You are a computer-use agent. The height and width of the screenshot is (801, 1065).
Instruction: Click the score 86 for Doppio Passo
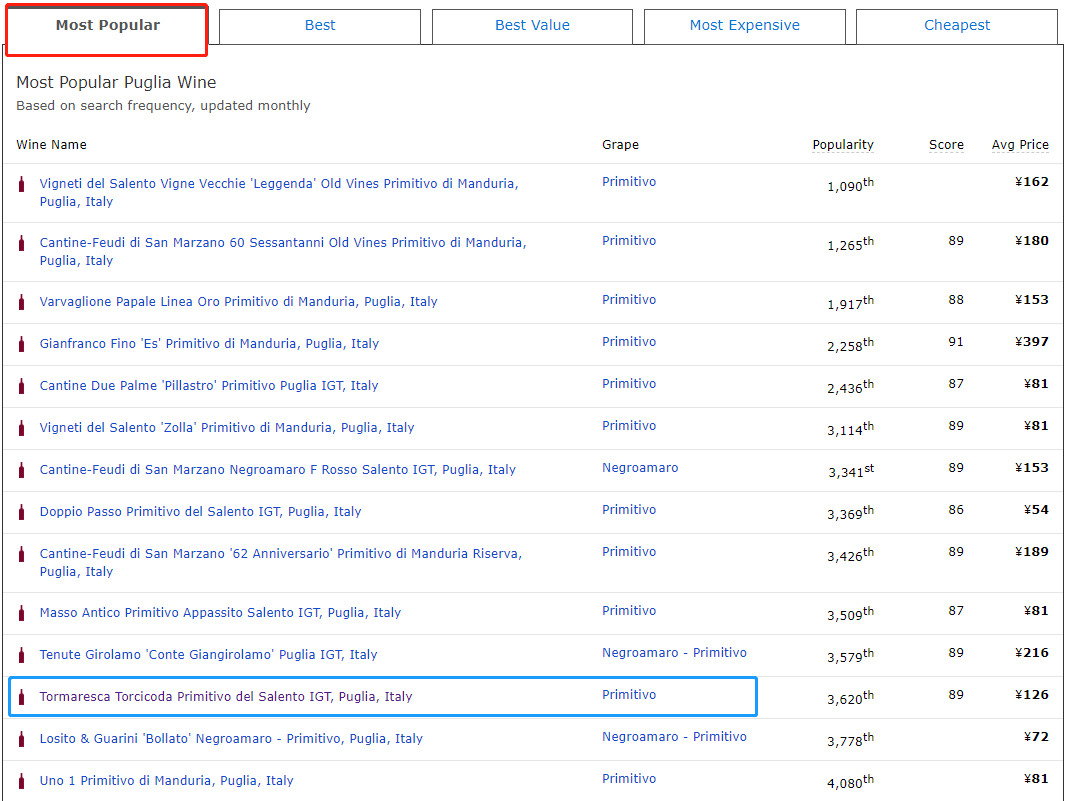click(956, 510)
